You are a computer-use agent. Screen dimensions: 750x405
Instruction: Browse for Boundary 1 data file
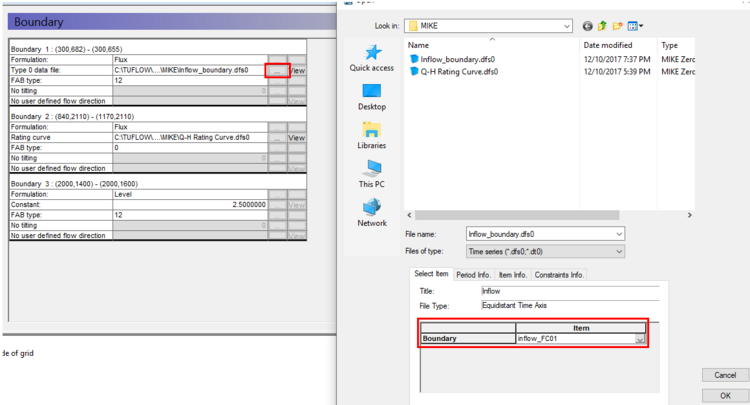point(277,71)
